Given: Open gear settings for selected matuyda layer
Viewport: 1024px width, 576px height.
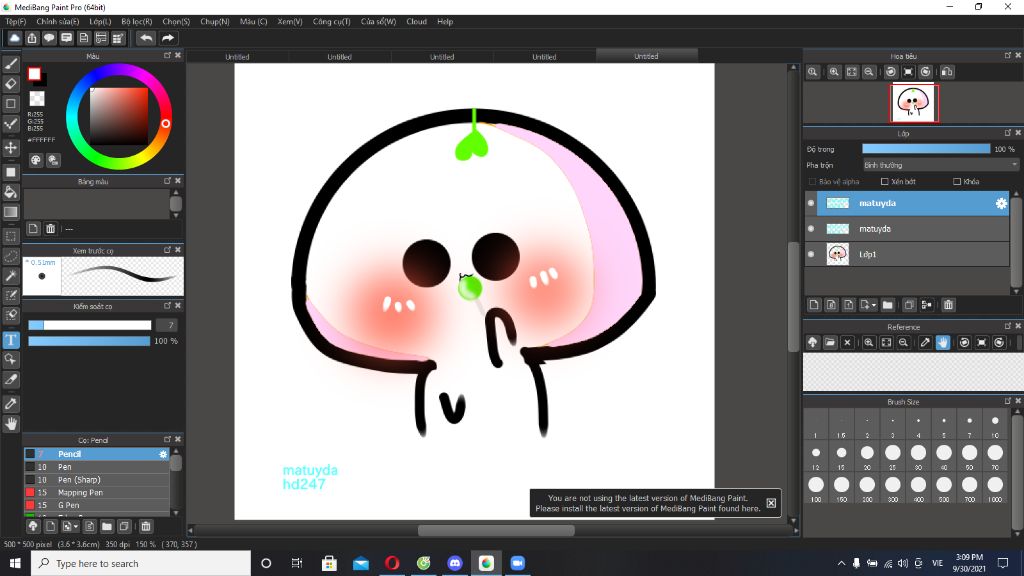Looking at the screenshot, I should [1000, 204].
